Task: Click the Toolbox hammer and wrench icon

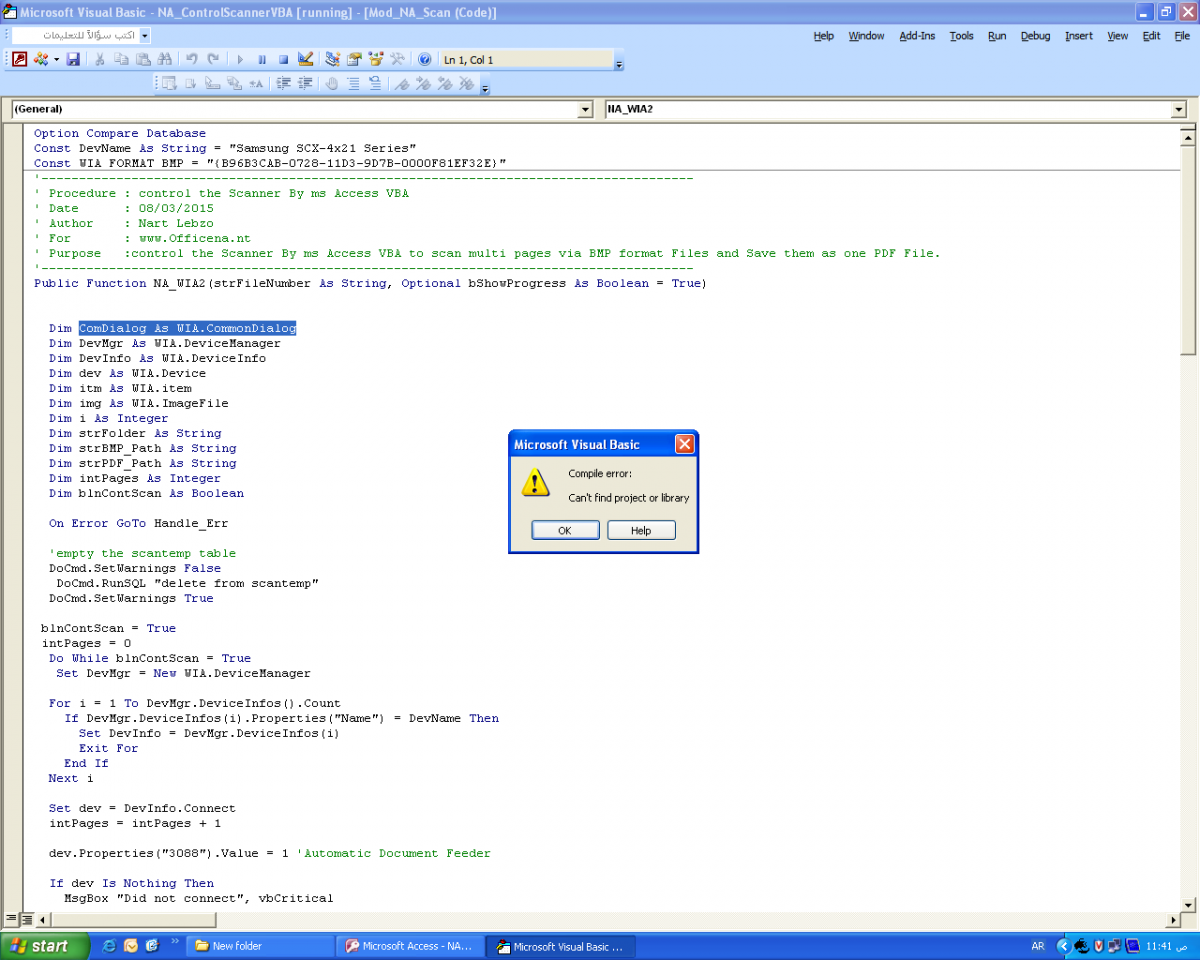Action: [399, 60]
